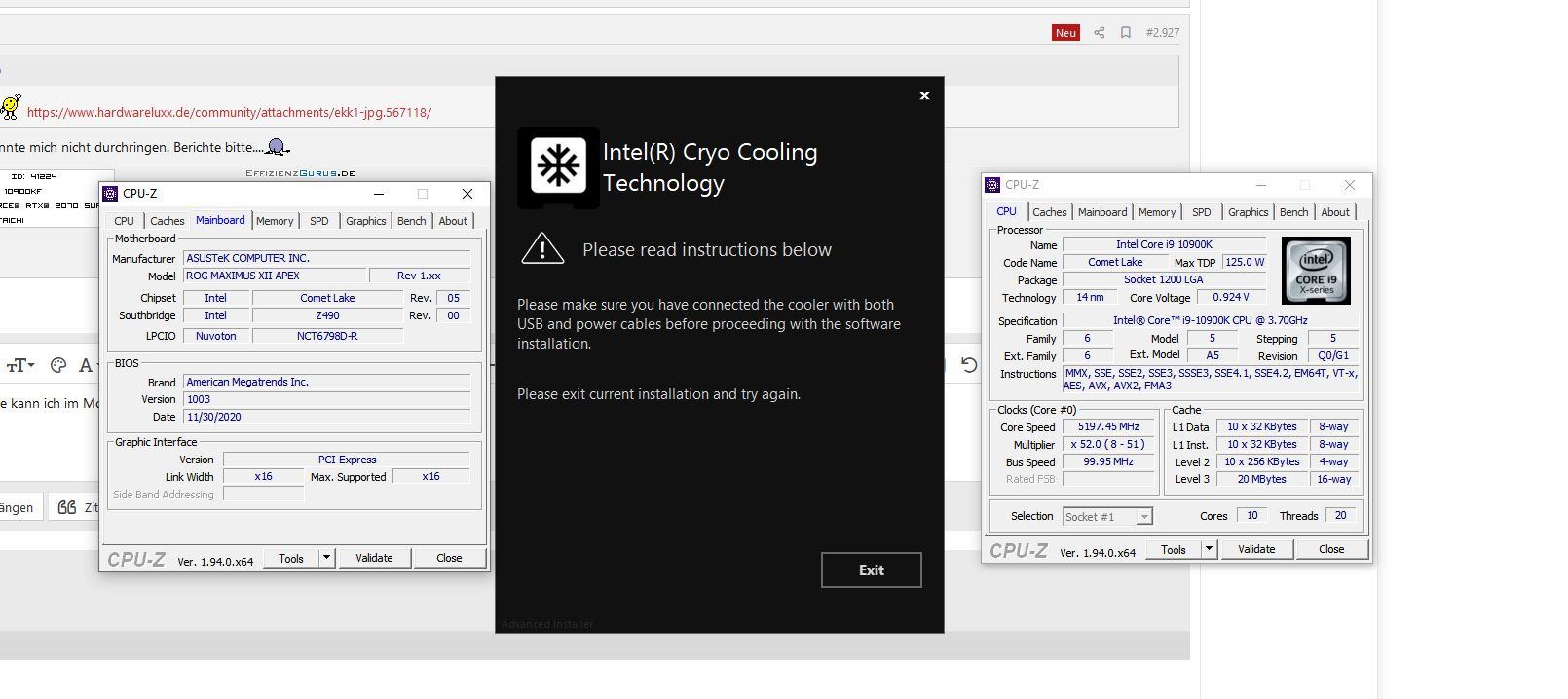Switch to Graphics tab in the 10900K CPU-Z window
This screenshot has width=1568, height=699.
coord(1248,212)
